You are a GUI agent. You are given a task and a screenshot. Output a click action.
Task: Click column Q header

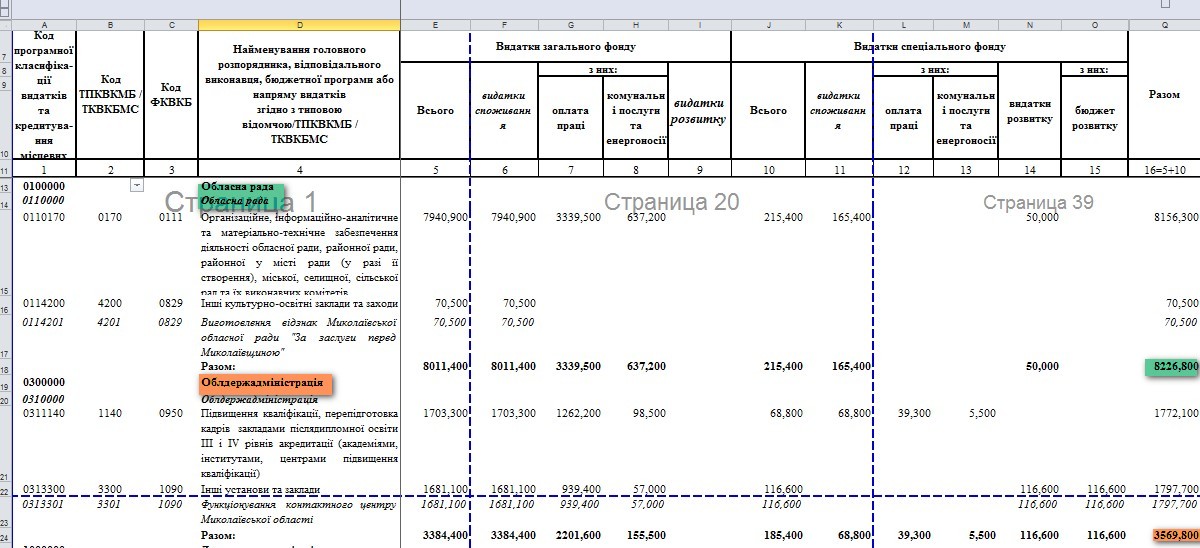(x=1164, y=23)
